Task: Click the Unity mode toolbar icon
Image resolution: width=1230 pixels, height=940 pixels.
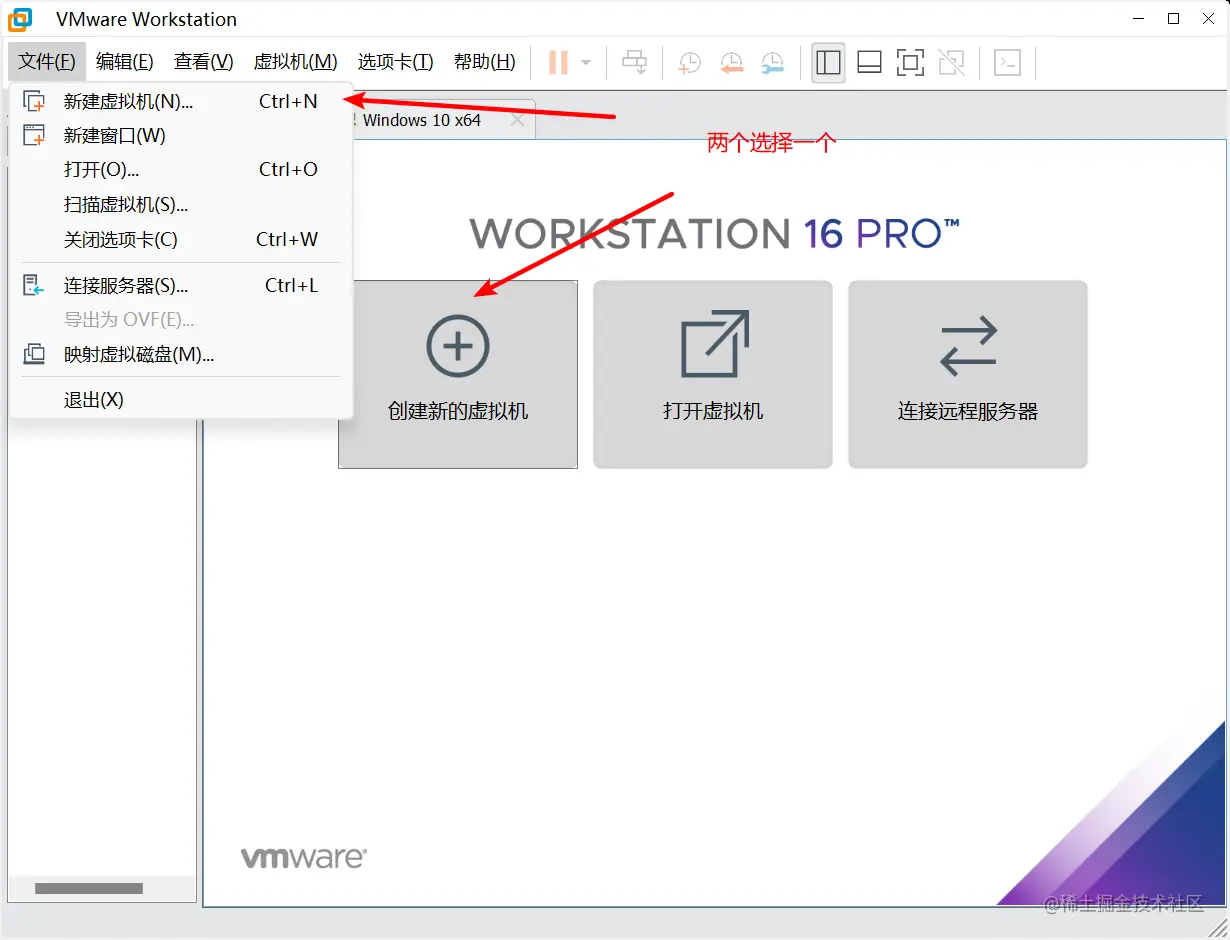Action: (x=951, y=63)
